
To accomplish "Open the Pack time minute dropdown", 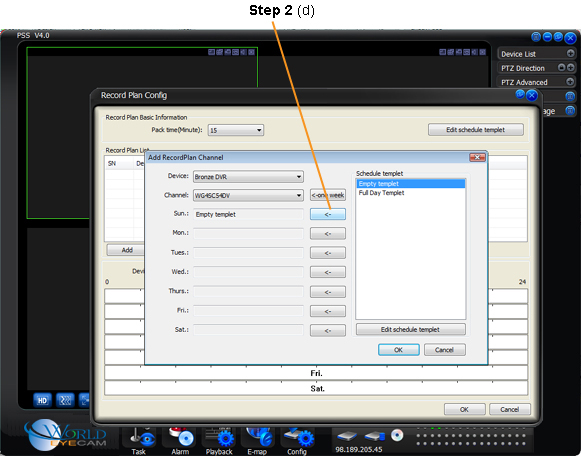I will (x=236, y=130).
